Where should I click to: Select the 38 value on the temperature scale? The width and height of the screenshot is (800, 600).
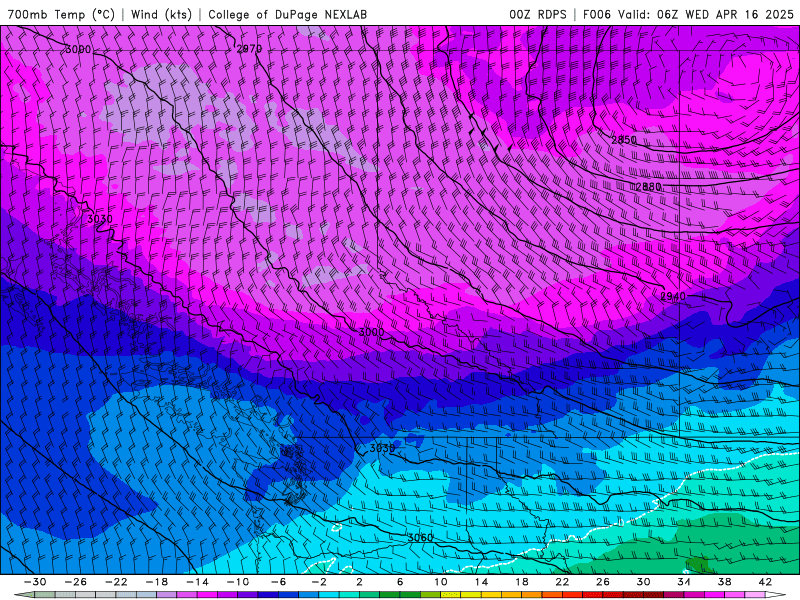pyautogui.click(x=724, y=582)
